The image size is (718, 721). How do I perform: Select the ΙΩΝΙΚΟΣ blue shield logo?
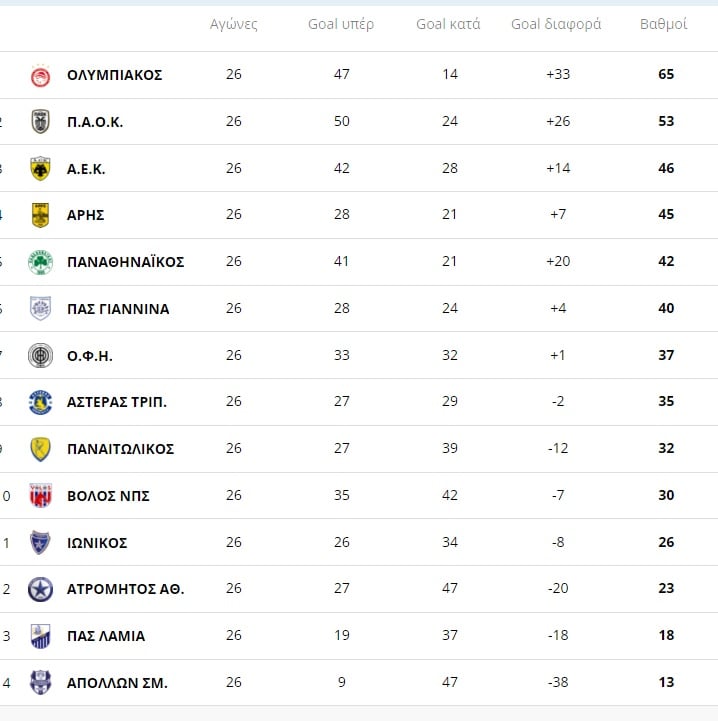pyautogui.click(x=40, y=542)
